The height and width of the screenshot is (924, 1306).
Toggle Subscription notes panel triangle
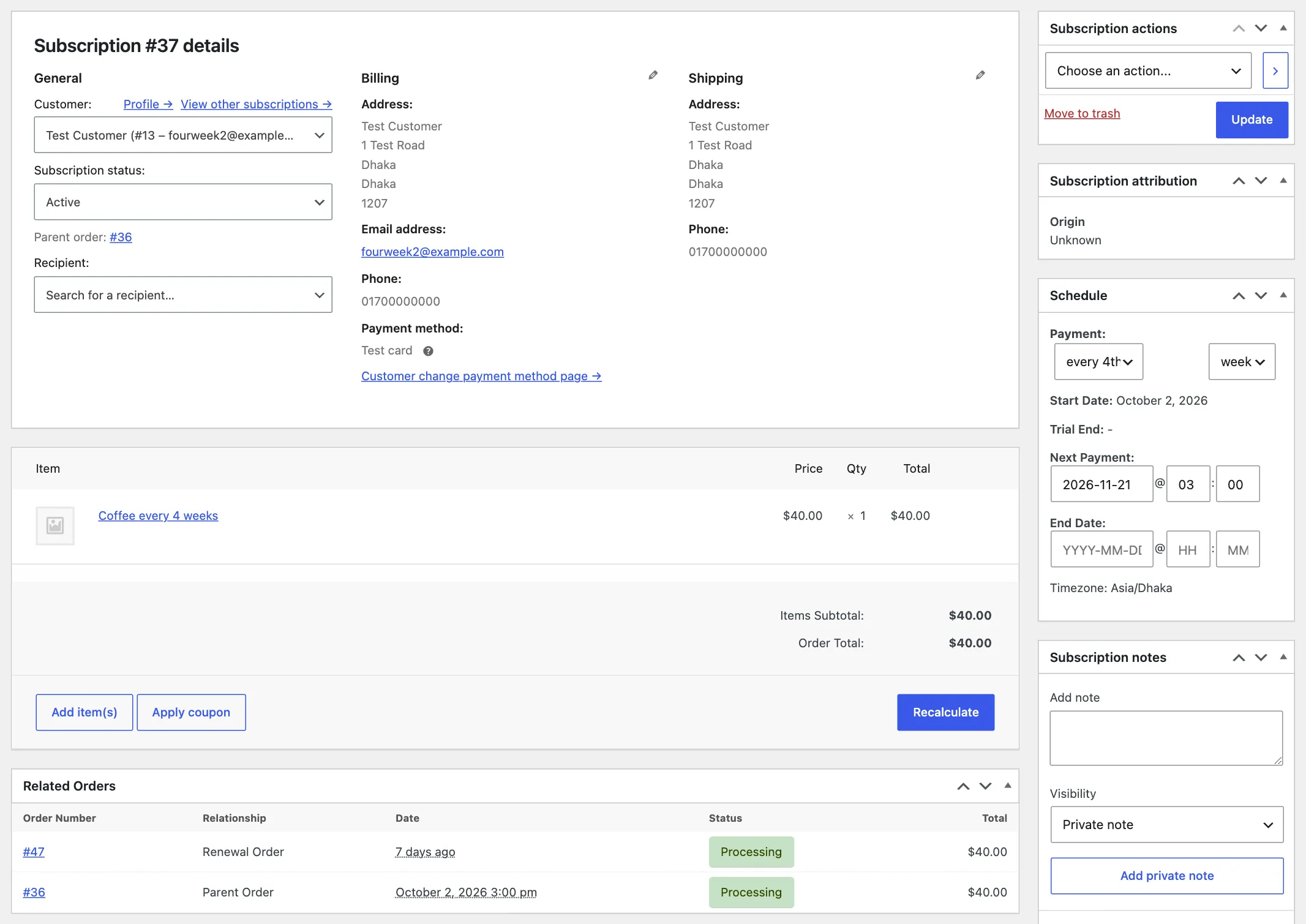(x=1283, y=657)
